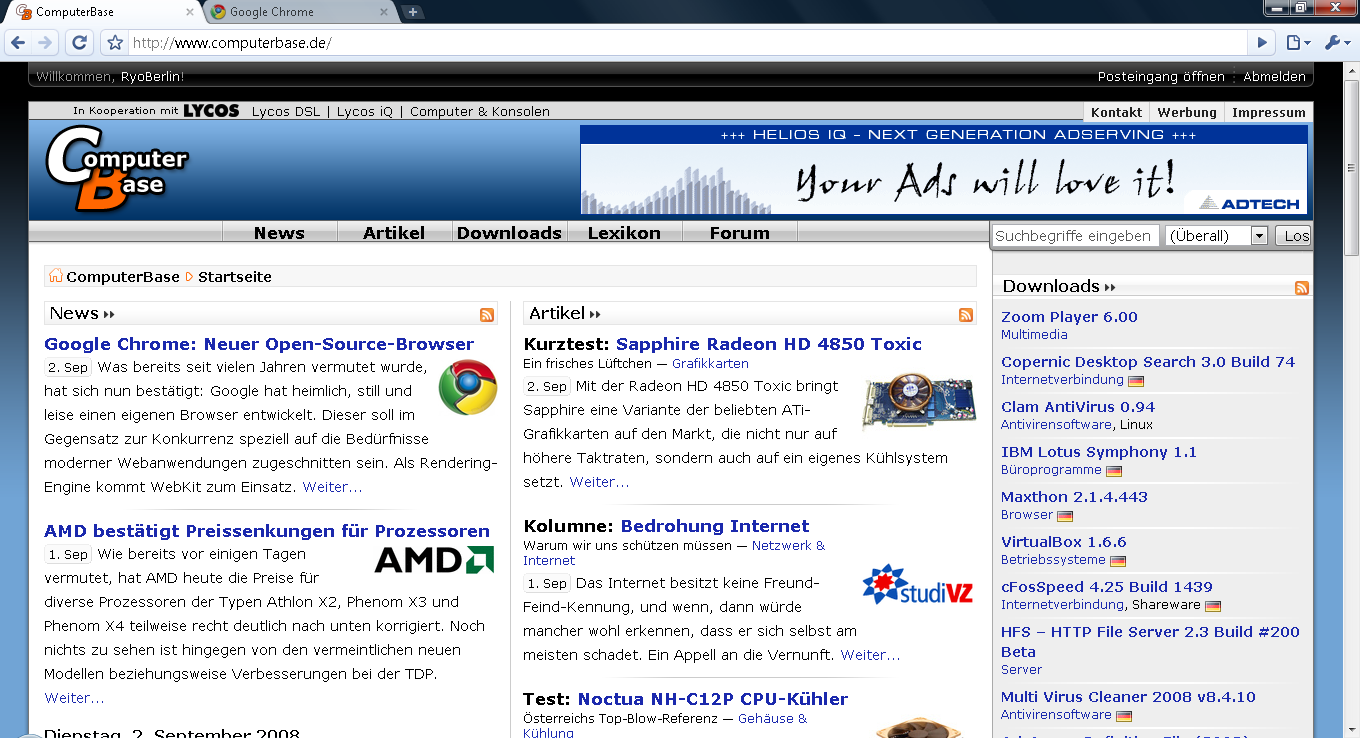Image resolution: width=1360 pixels, height=738 pixels.
Task: Click the Abmelden logout link
Action: tap(1274, 76)
